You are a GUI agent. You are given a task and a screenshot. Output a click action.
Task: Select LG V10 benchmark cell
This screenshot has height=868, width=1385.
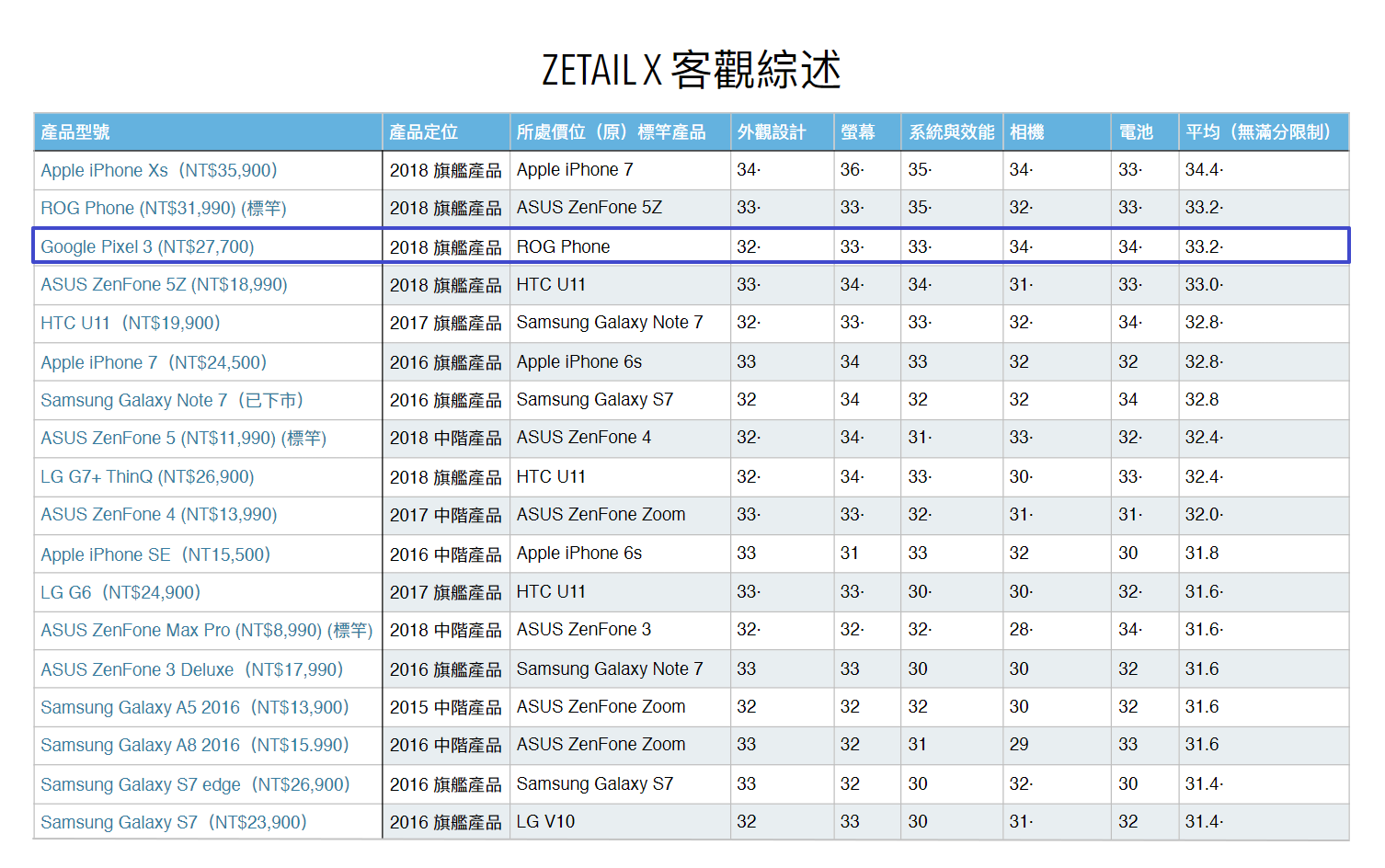[545, 822]
